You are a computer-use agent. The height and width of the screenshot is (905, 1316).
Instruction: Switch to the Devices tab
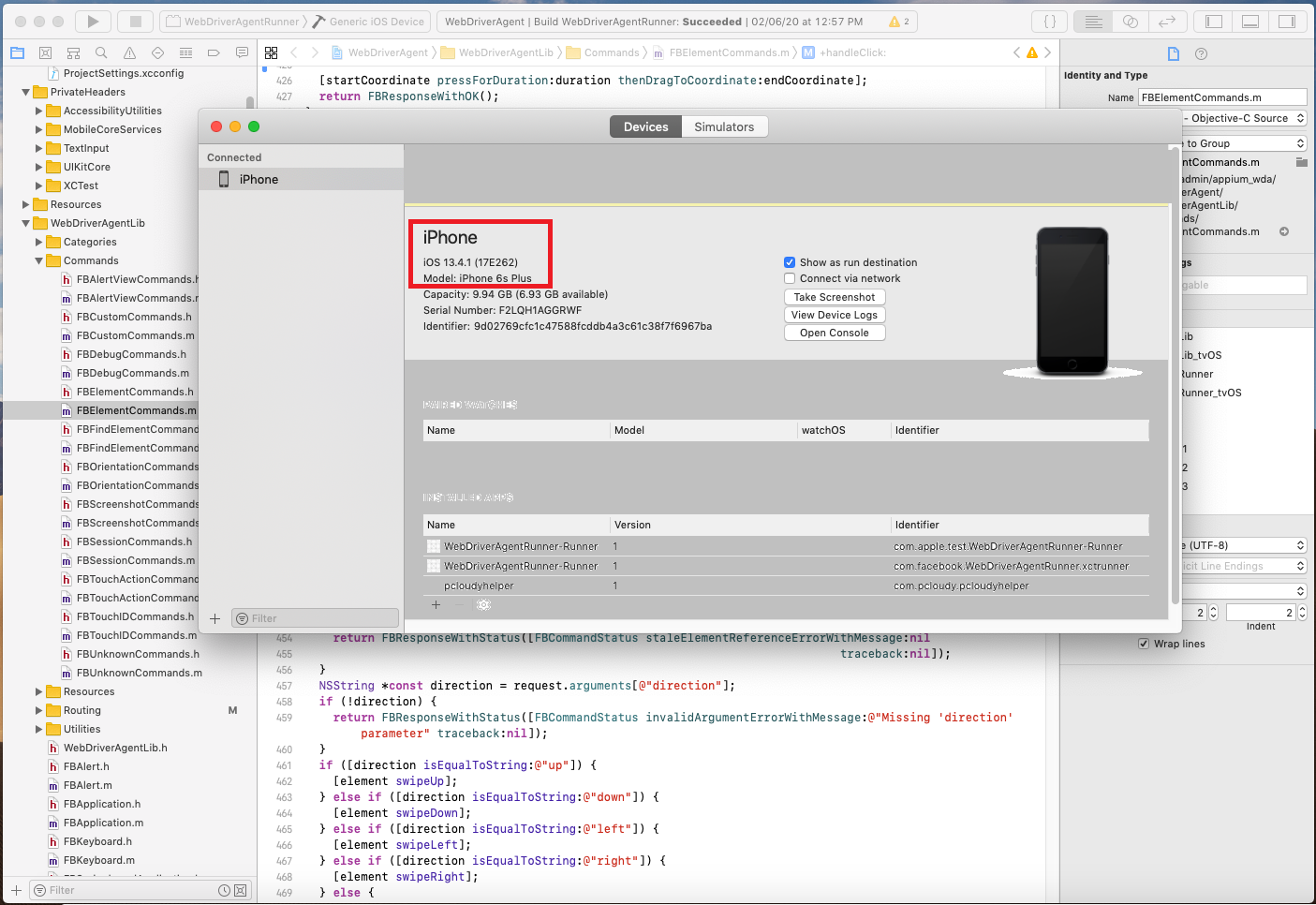pos(646,126)
